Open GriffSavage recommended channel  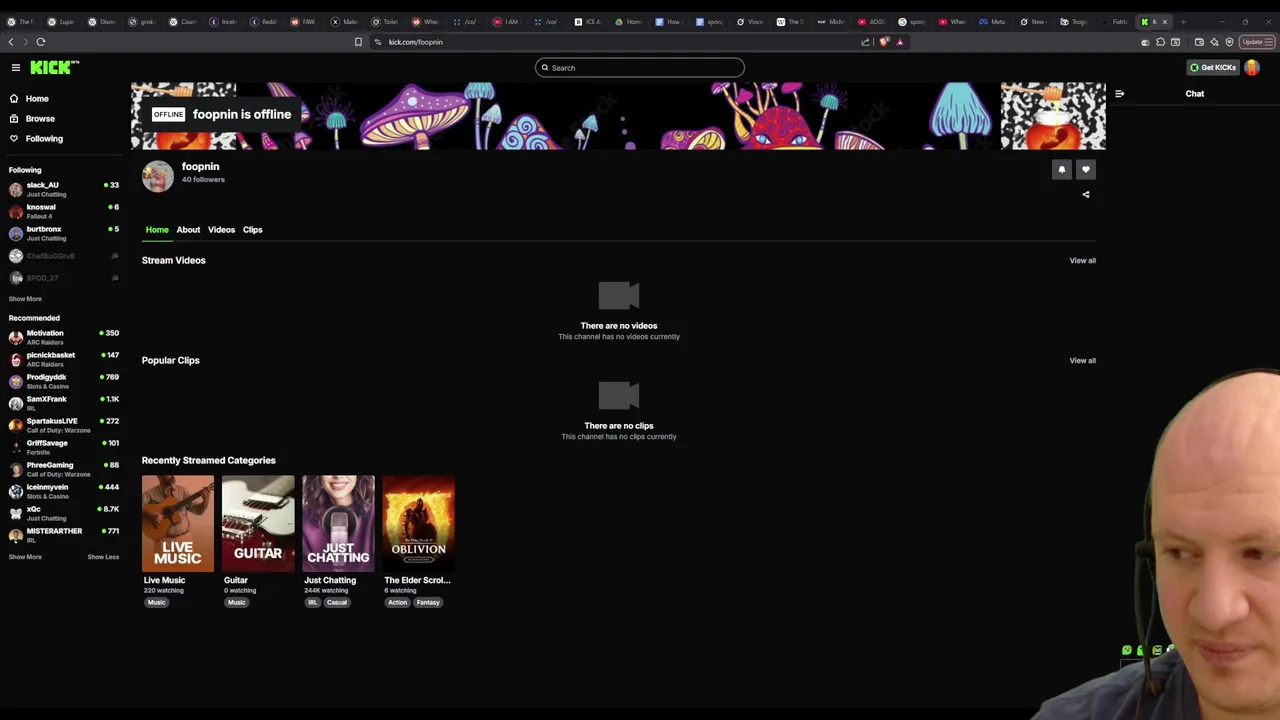point(63,447)
